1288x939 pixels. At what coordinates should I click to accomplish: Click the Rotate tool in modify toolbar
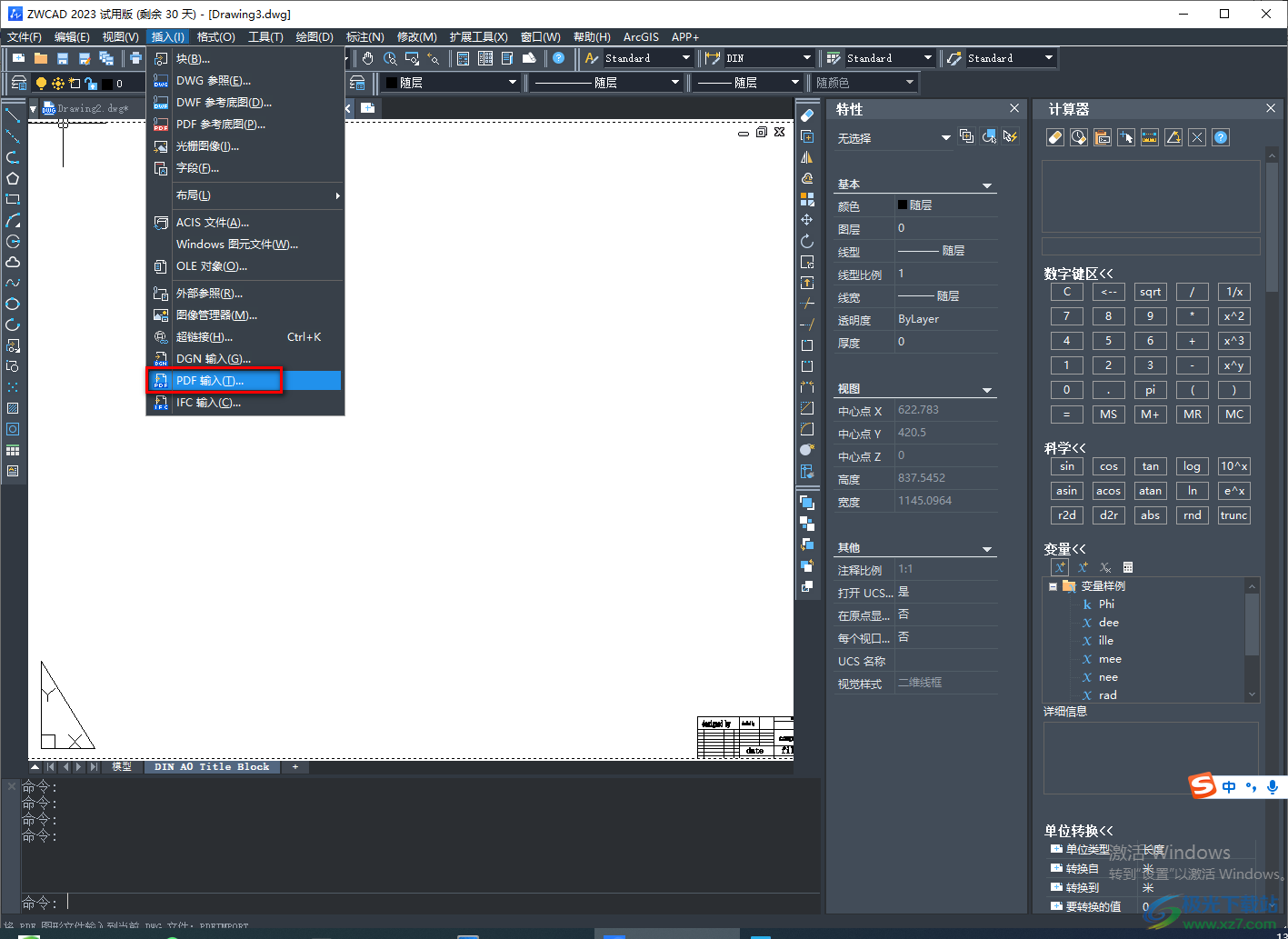coord(806,241)
